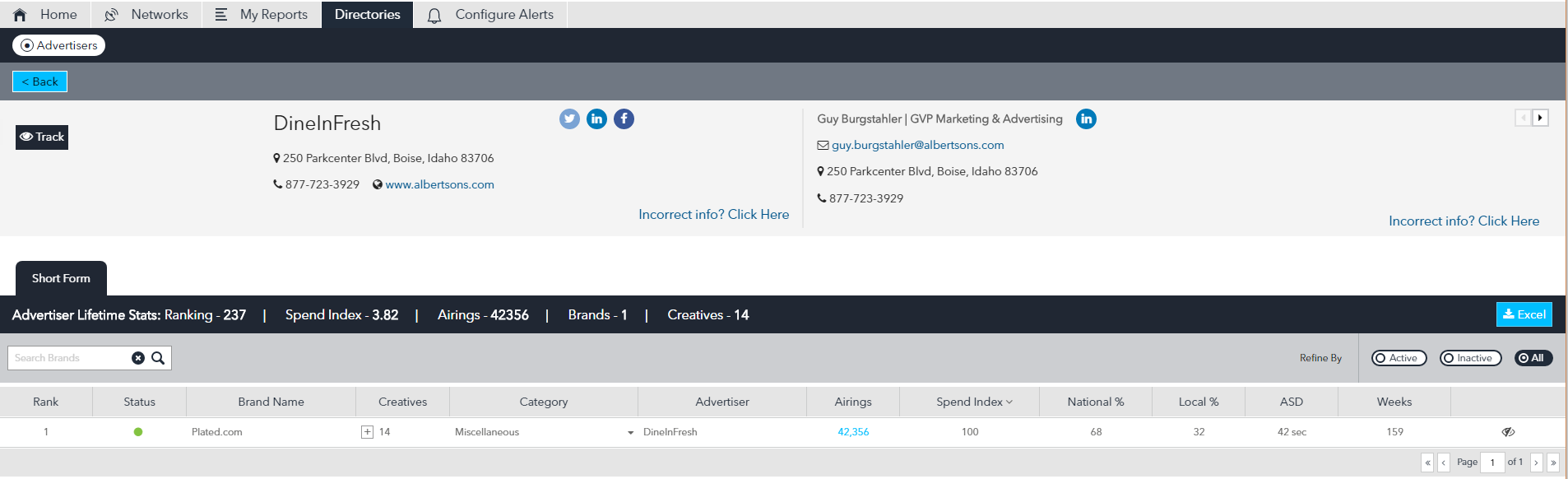Go to previous page of results
This screenshot has width=1568, height=479.
point(1444,463)
